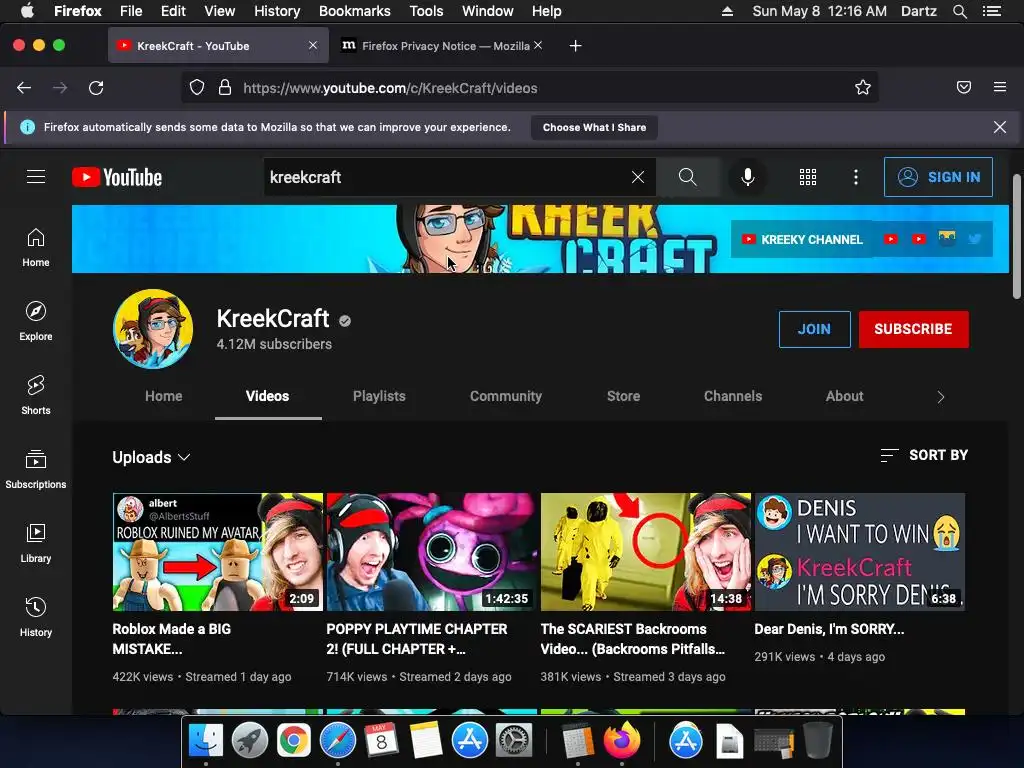This screenshot has width=1024, height=768.
Task: Open the Uploads dropdown filter
Action: click(151, 457)
